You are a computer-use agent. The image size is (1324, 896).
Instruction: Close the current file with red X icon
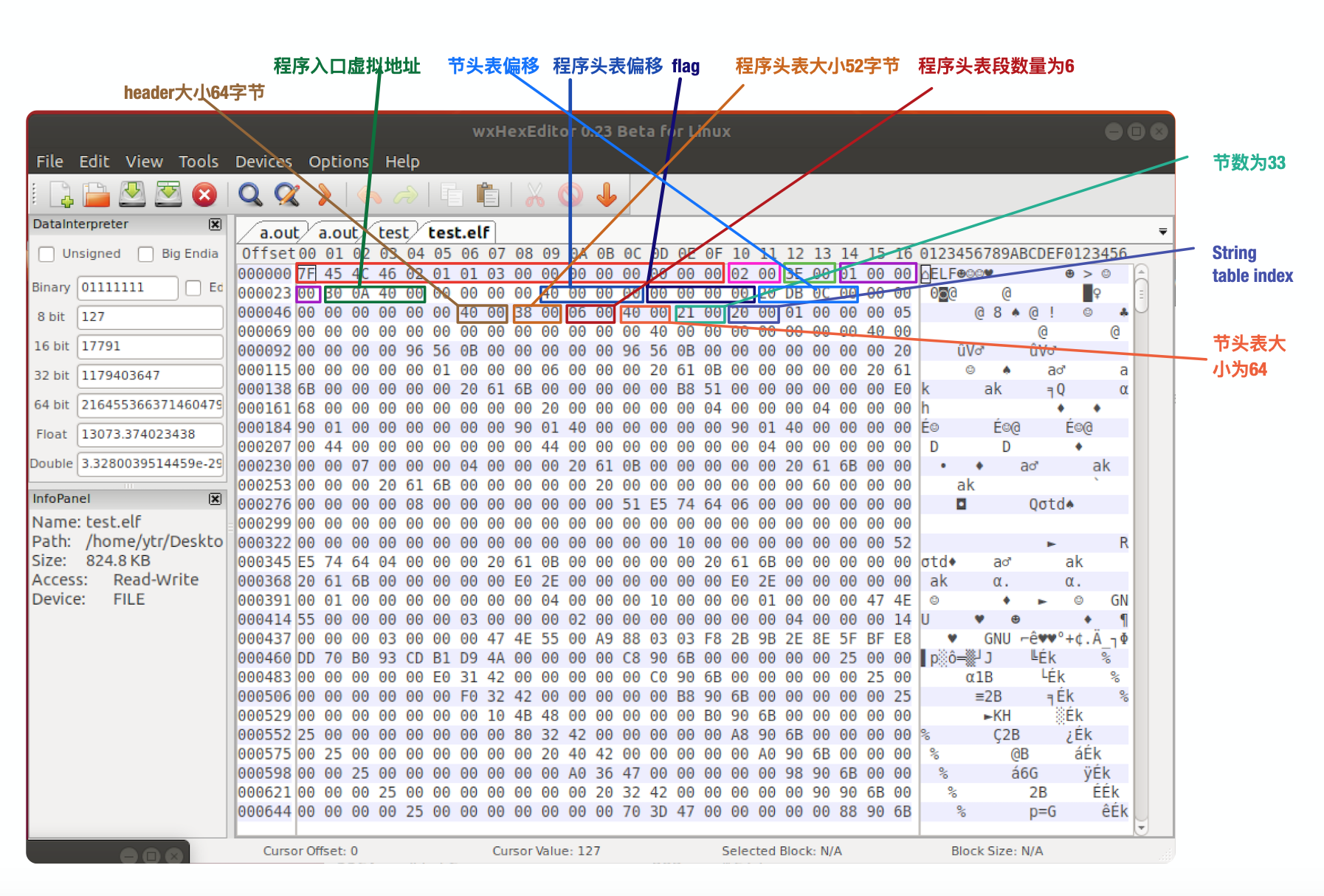(204, 194)
